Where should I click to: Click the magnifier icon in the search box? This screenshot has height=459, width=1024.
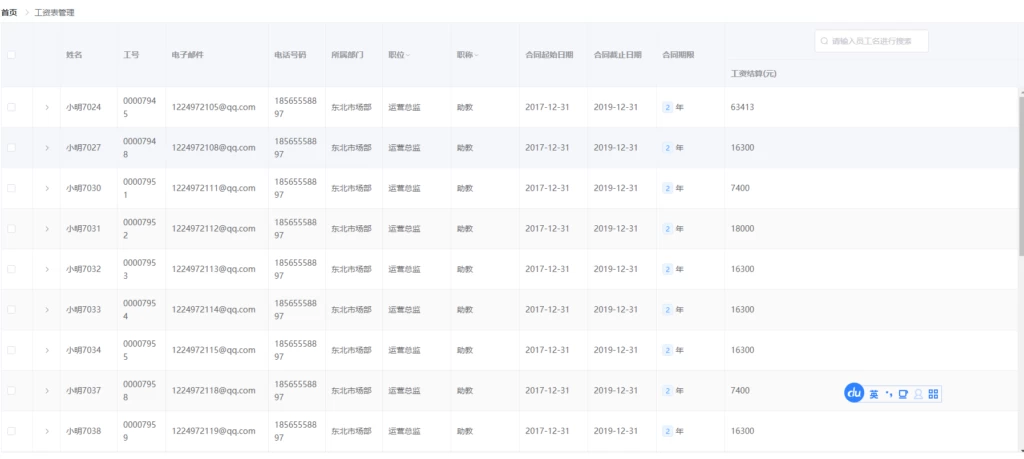click(825, 42)
